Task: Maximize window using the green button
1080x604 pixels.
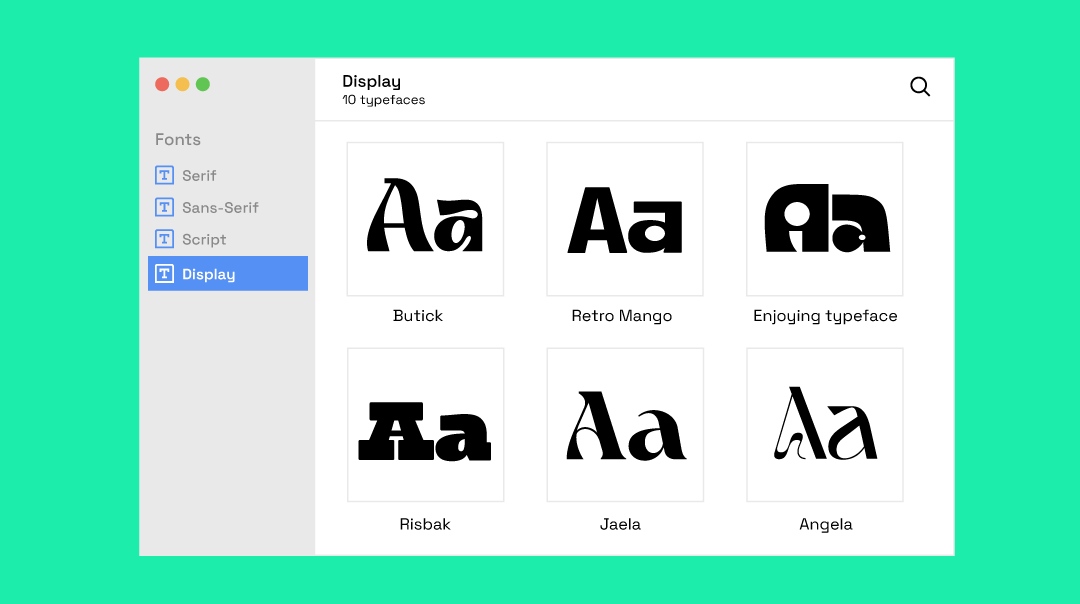Action: (203, 84)
